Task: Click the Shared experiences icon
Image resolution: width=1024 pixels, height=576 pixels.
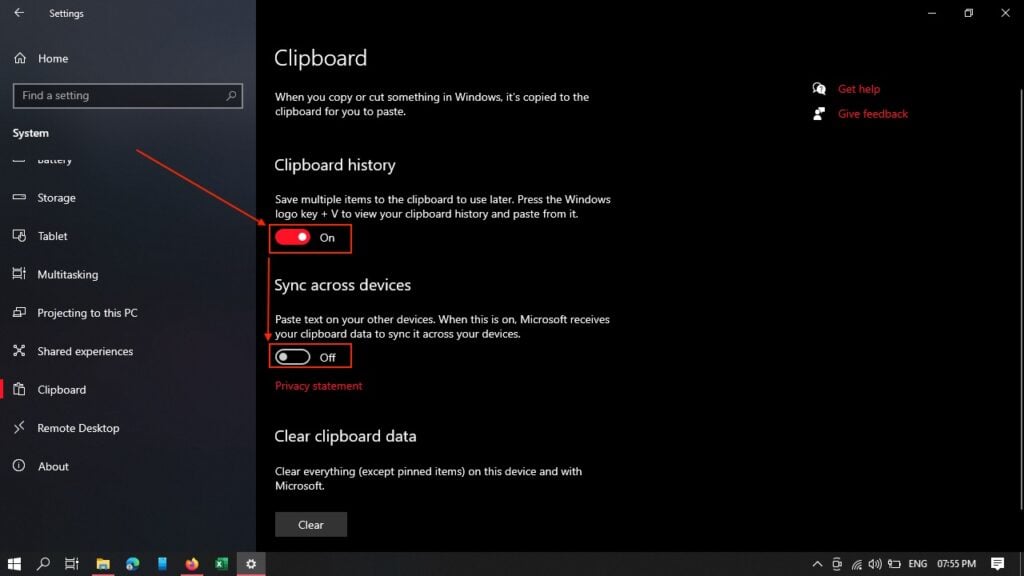Action: (18, 351)
